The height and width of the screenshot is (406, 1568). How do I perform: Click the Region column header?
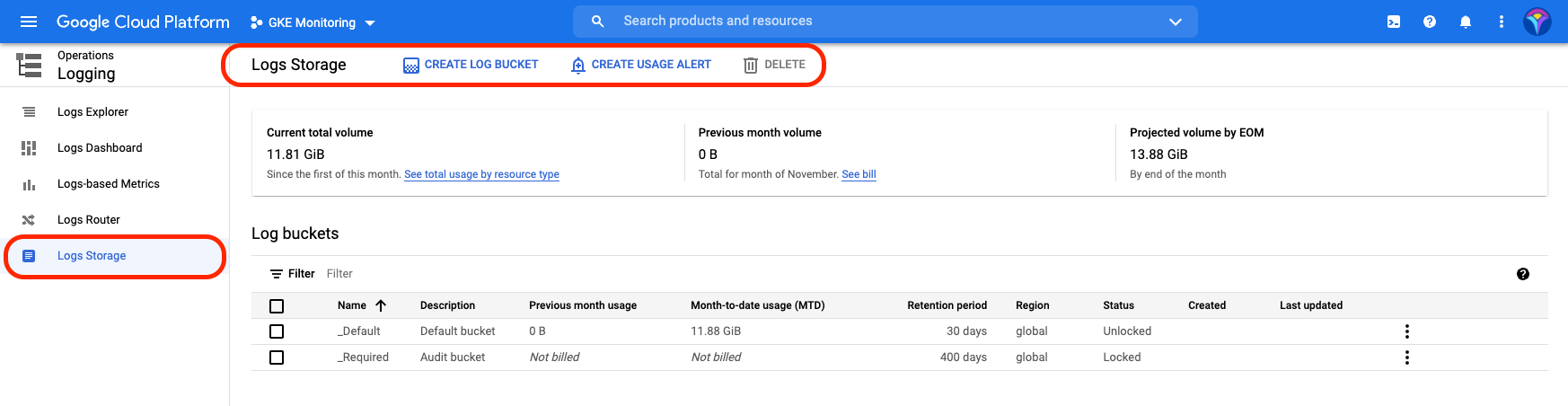1032,305
